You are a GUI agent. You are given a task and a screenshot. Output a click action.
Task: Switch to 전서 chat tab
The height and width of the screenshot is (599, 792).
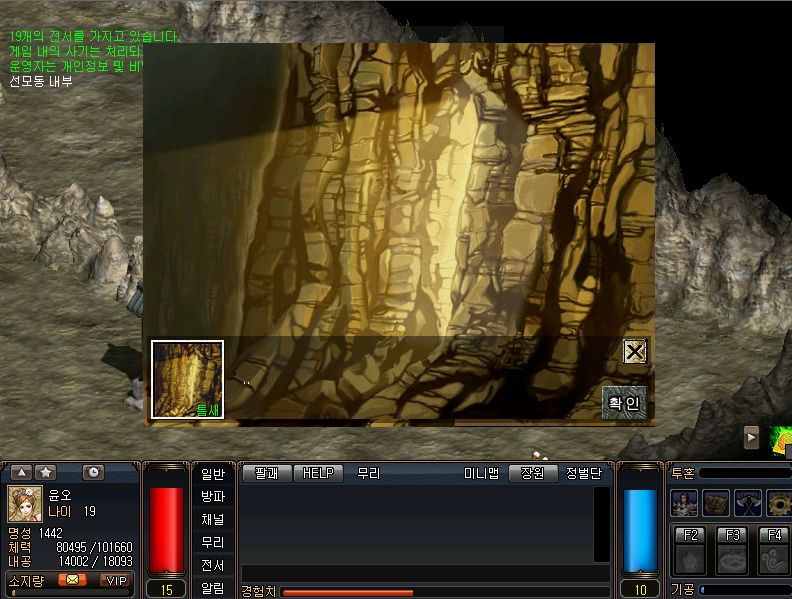(x=213, y=565)
